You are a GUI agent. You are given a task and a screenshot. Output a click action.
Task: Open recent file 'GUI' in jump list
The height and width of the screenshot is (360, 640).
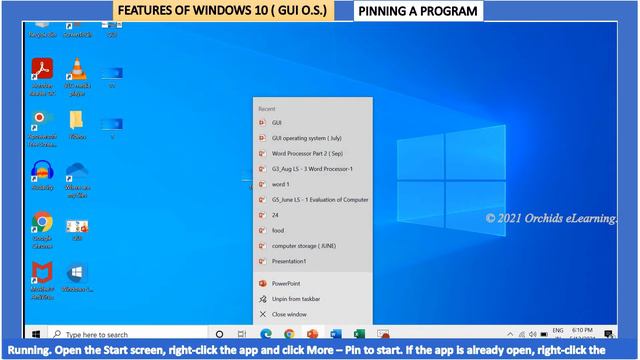coord(313,122)
